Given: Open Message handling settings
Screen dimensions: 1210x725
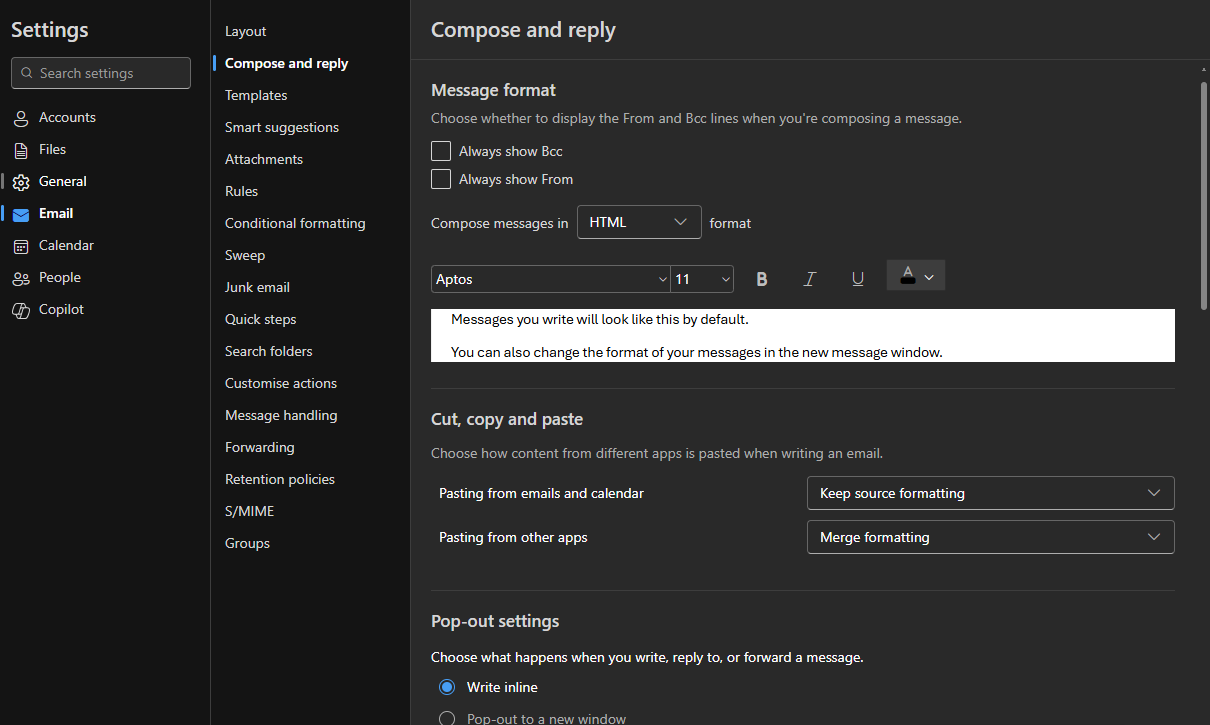Looking at the screenshot, I should coord(281,415).
